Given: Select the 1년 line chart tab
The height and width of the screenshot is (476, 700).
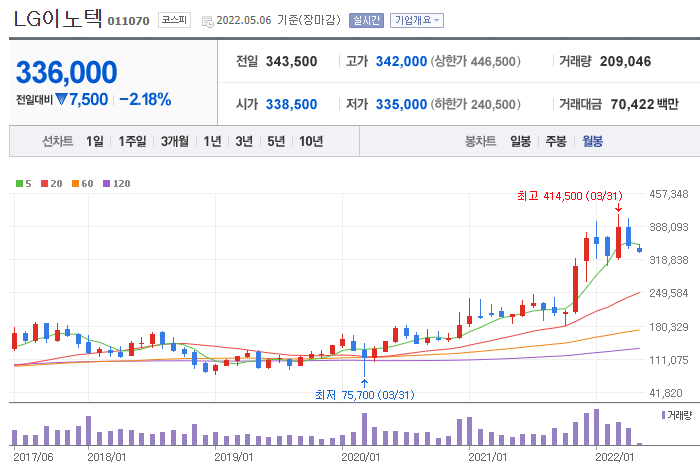Looking at the screenshot, I should coord(212,142).
